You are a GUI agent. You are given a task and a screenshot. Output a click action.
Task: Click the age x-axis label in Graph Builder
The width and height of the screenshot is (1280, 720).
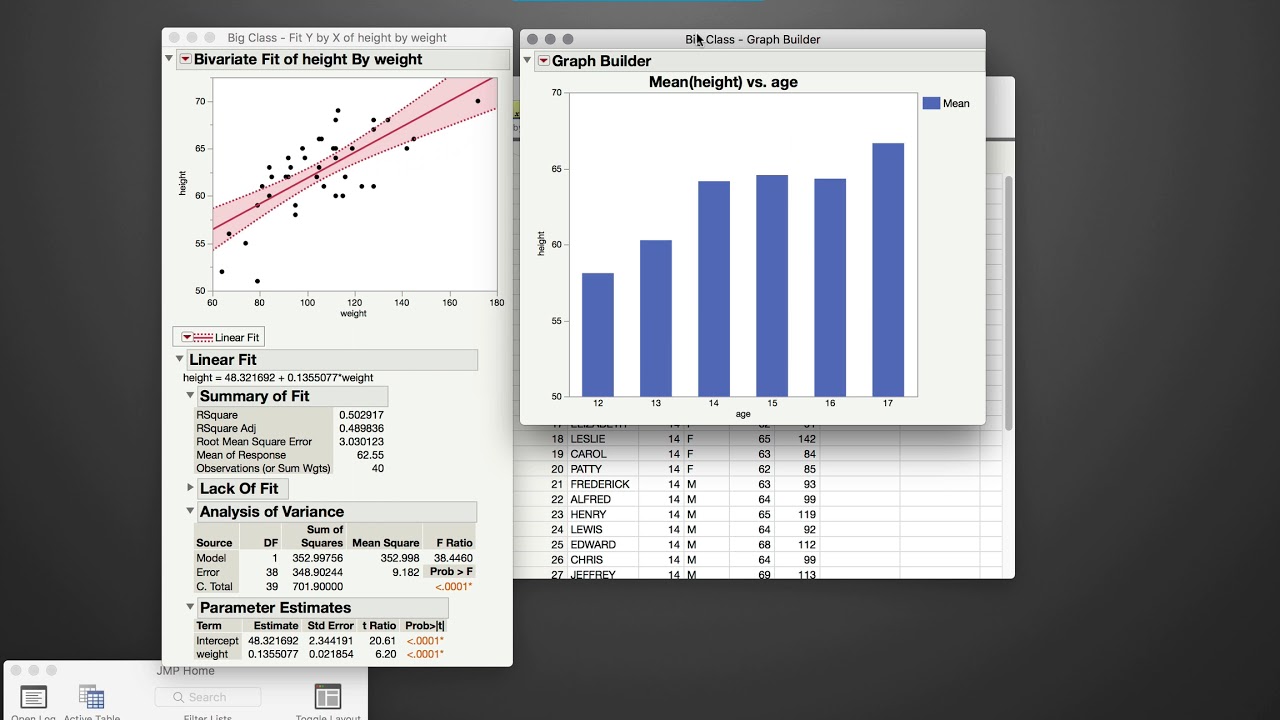pyautogui.click(x=743, y=414)
